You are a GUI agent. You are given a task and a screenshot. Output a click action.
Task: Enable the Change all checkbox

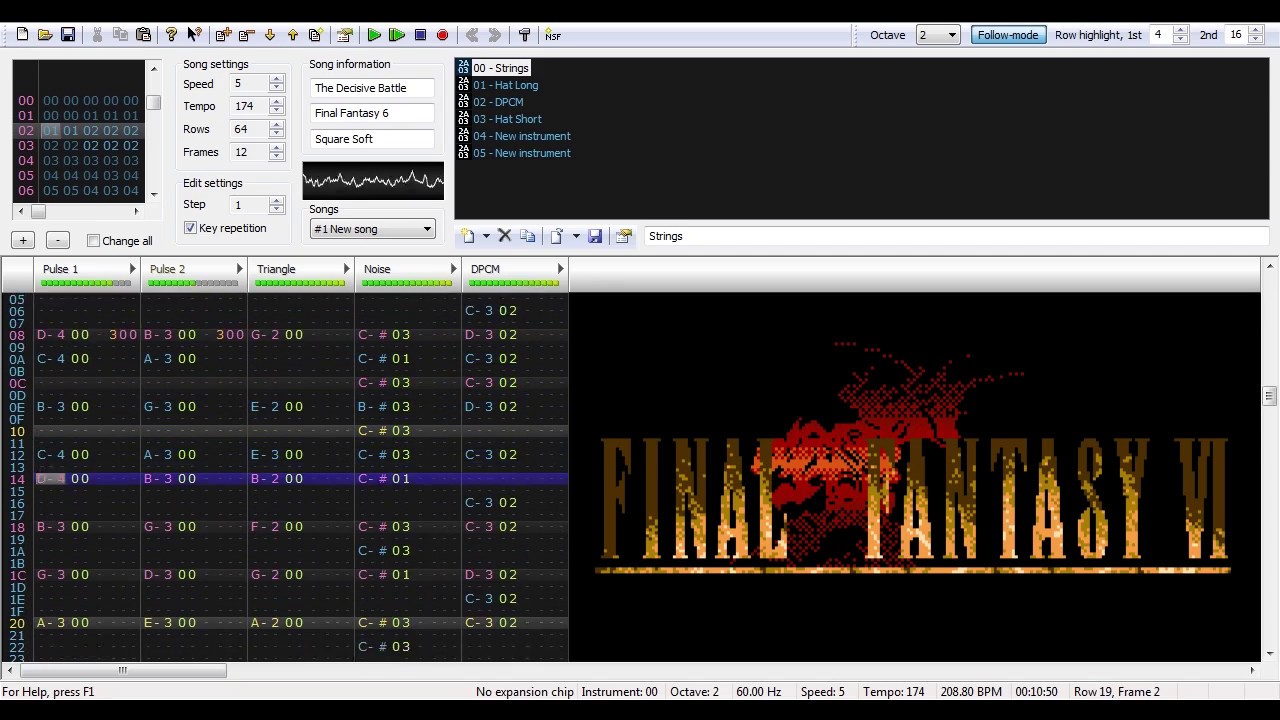pos(94,241)
